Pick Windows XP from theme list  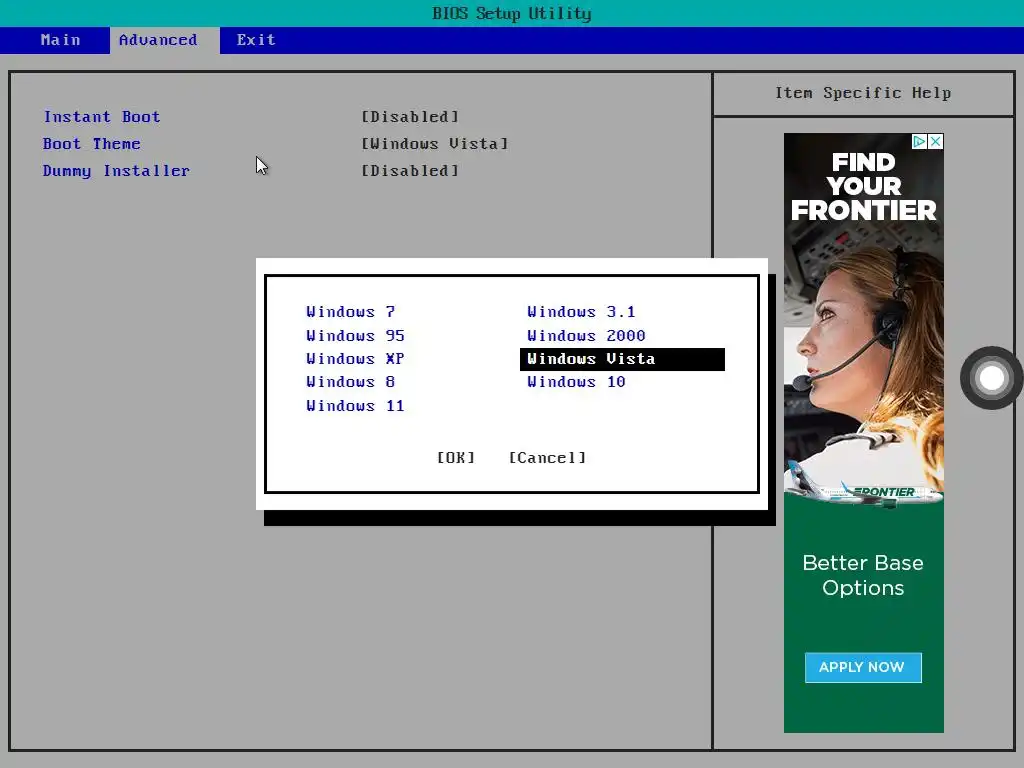tap(355, 359)
